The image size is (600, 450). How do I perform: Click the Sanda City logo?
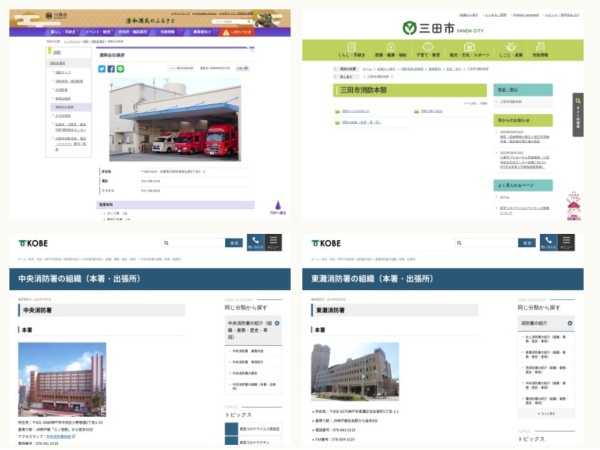pyautogui.click(x=443, y=28)
